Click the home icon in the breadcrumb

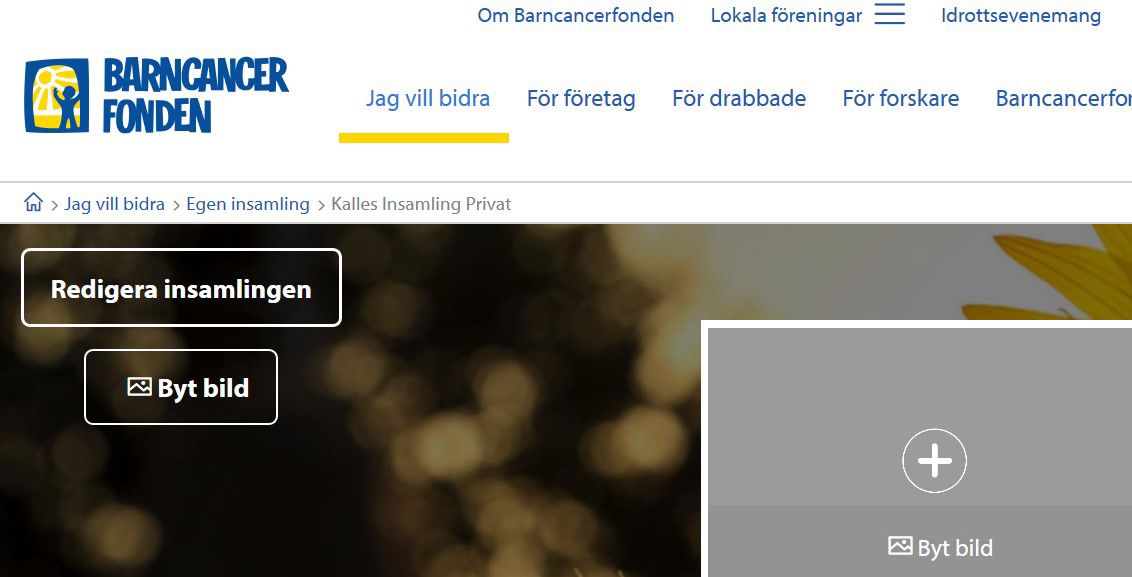(33, 202)
